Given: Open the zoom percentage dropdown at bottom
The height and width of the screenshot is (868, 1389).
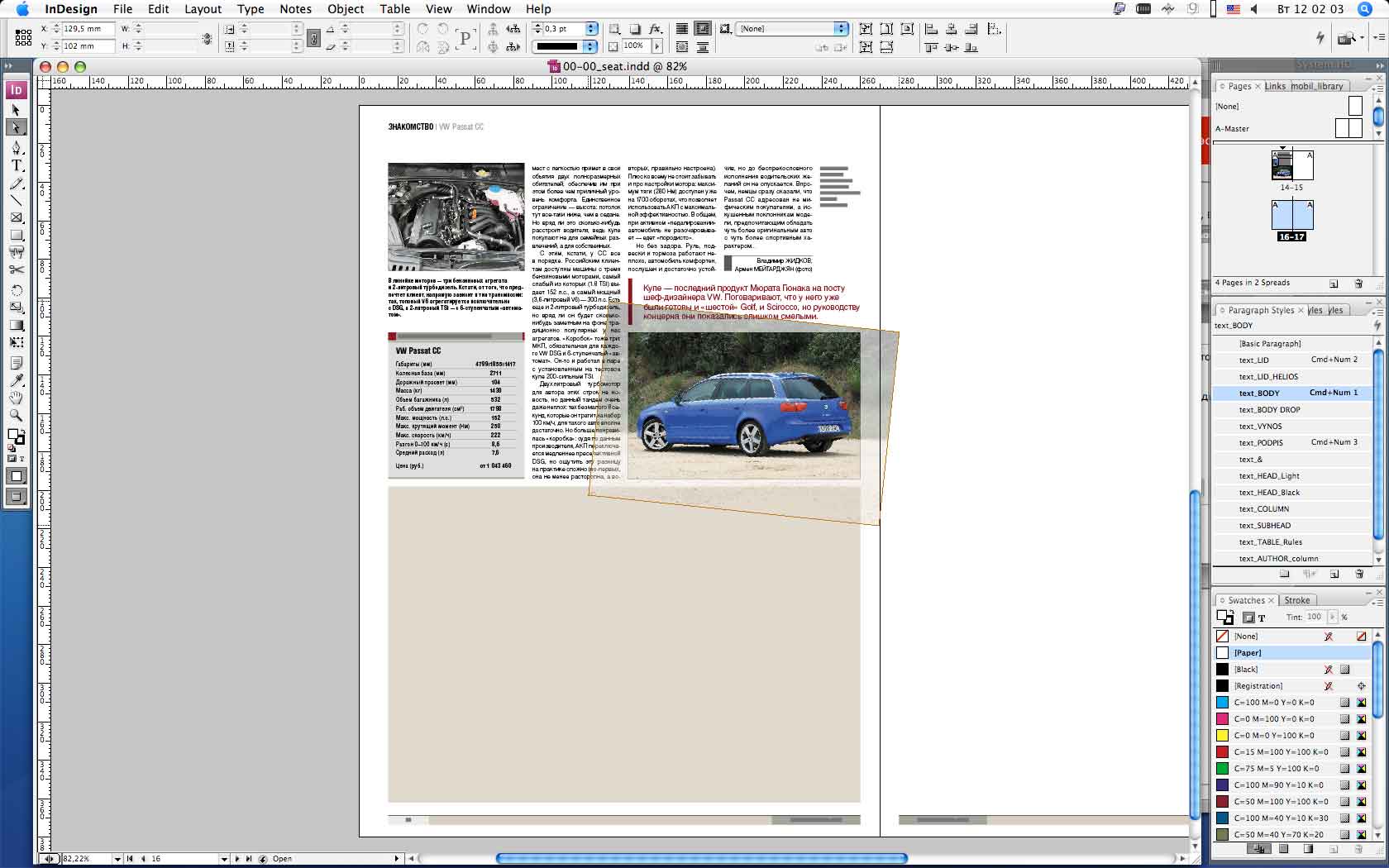Looking at the screenshot, I should (117, 859).
